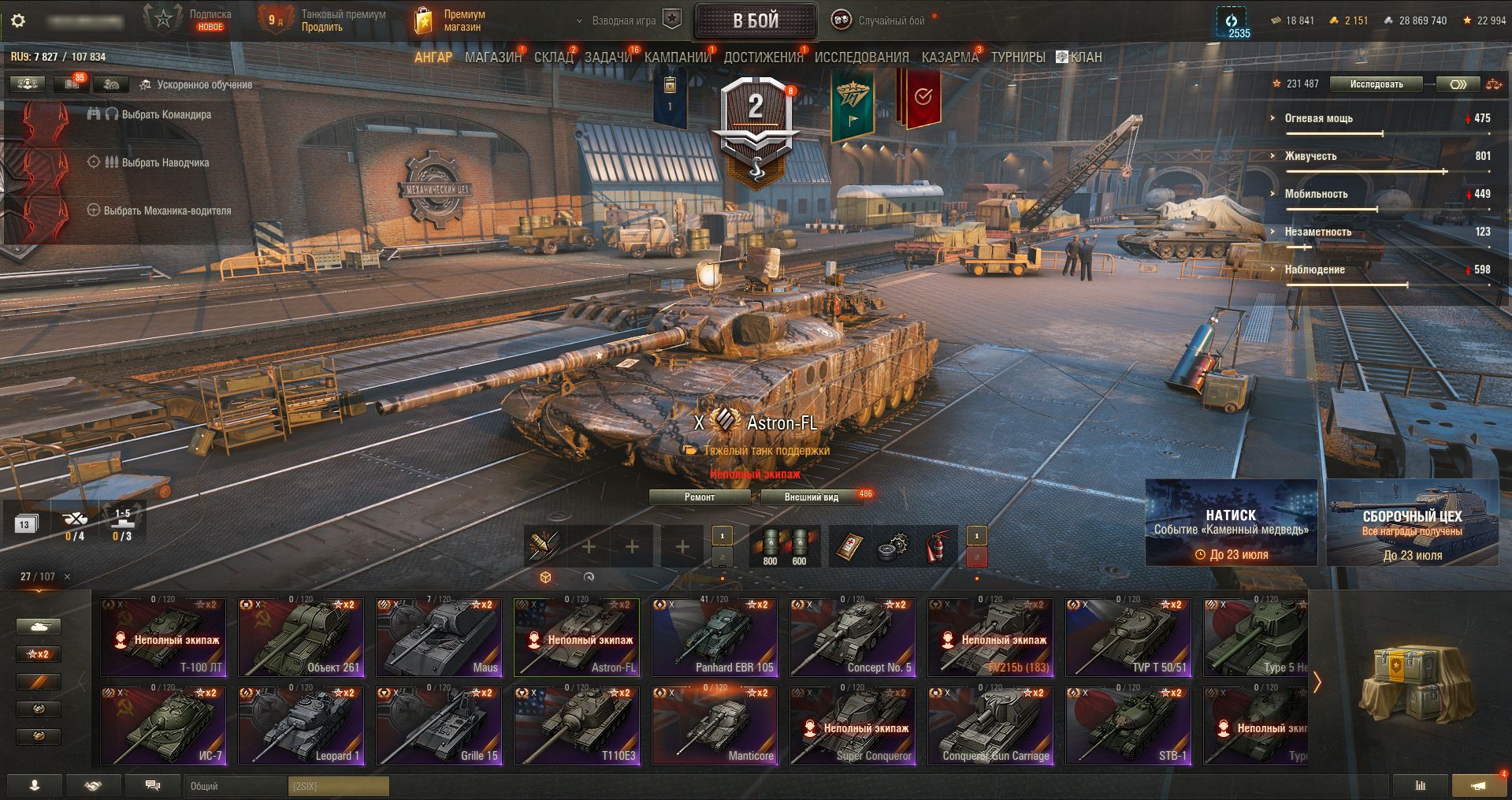The image size is (1512, 800).
Task: Open the statistics chart icon bottom right
Action: 1421,786
